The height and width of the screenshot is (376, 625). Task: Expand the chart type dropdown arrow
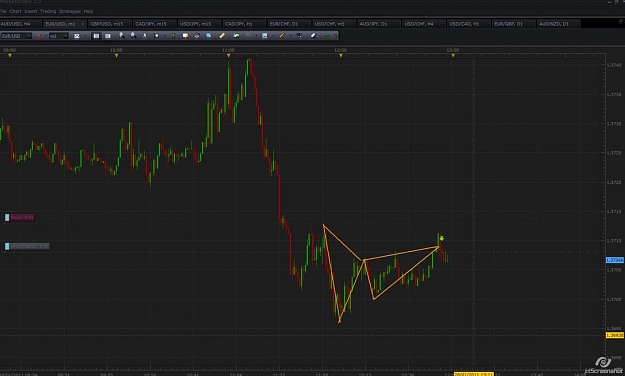pos(46,36)
